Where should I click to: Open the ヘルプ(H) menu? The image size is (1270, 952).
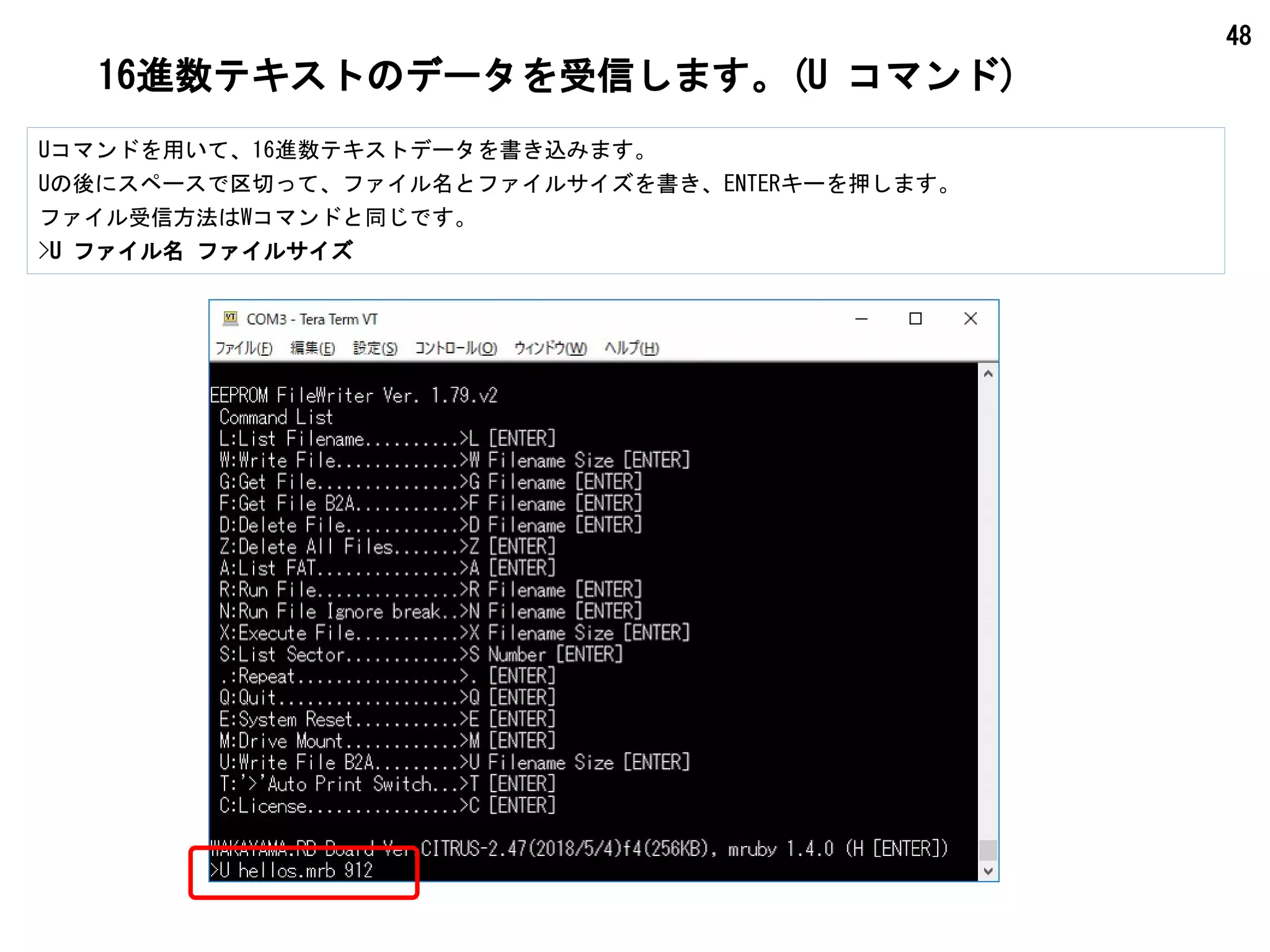point(632,348)
